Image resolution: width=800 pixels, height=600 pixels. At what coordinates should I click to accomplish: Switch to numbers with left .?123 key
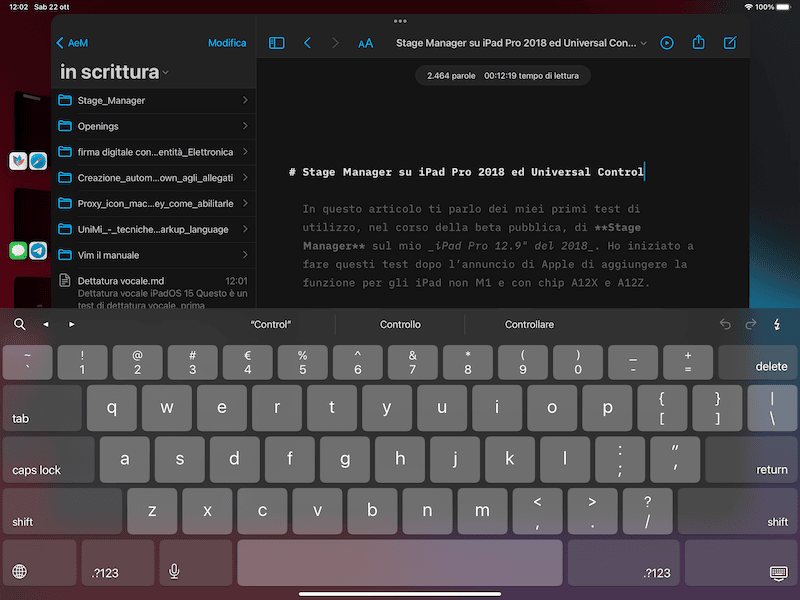118,563
